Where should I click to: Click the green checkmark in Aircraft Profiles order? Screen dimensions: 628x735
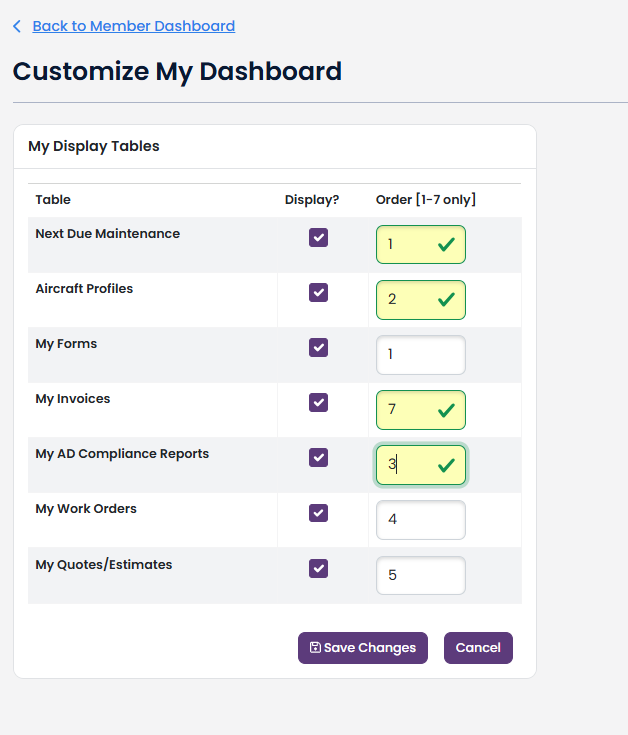[x=446, y=300]
